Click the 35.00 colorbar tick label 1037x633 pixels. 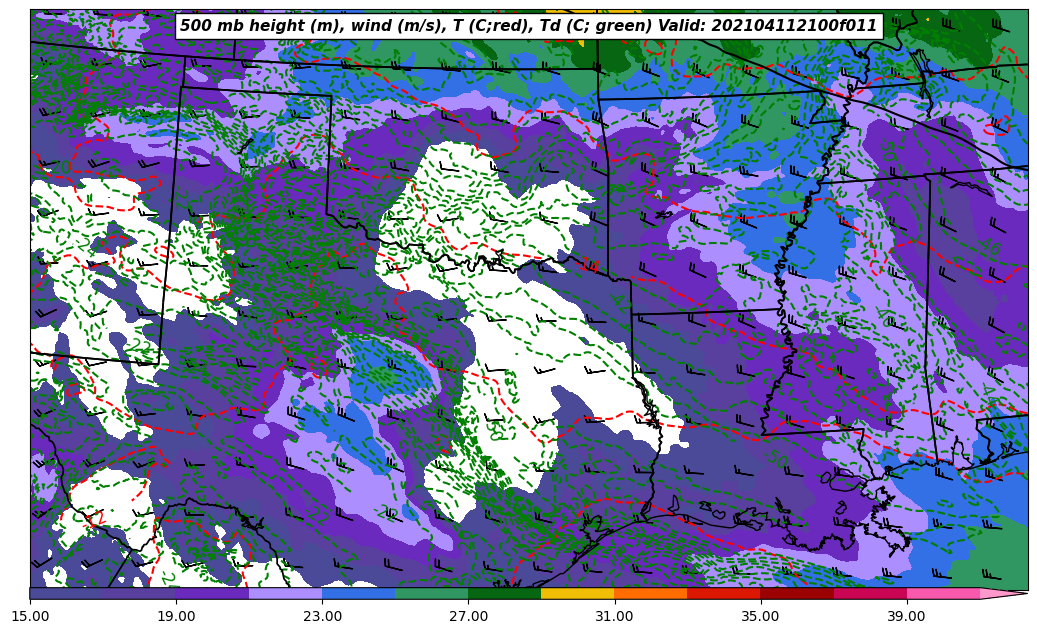click(760, 617)
